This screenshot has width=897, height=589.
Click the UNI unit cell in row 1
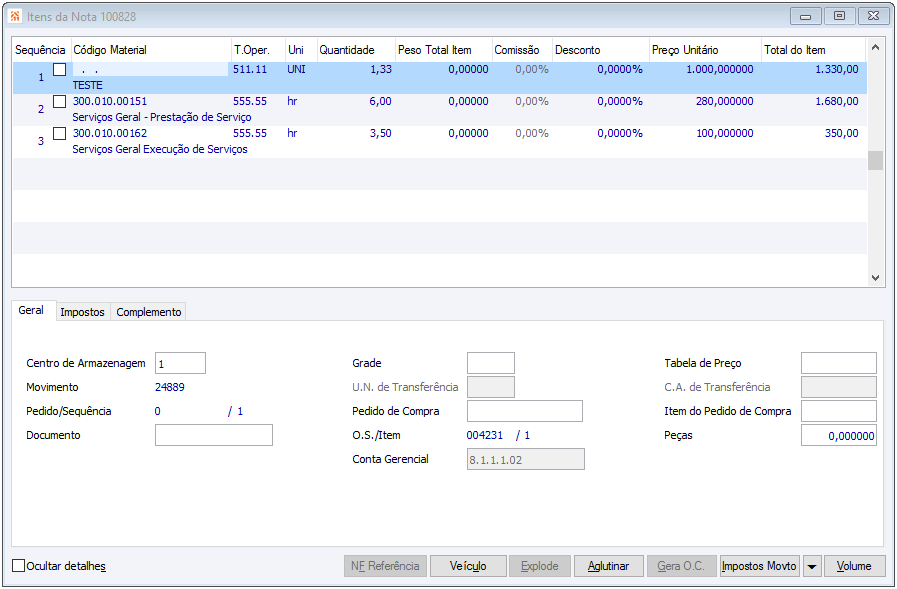[x=296, y=69]
